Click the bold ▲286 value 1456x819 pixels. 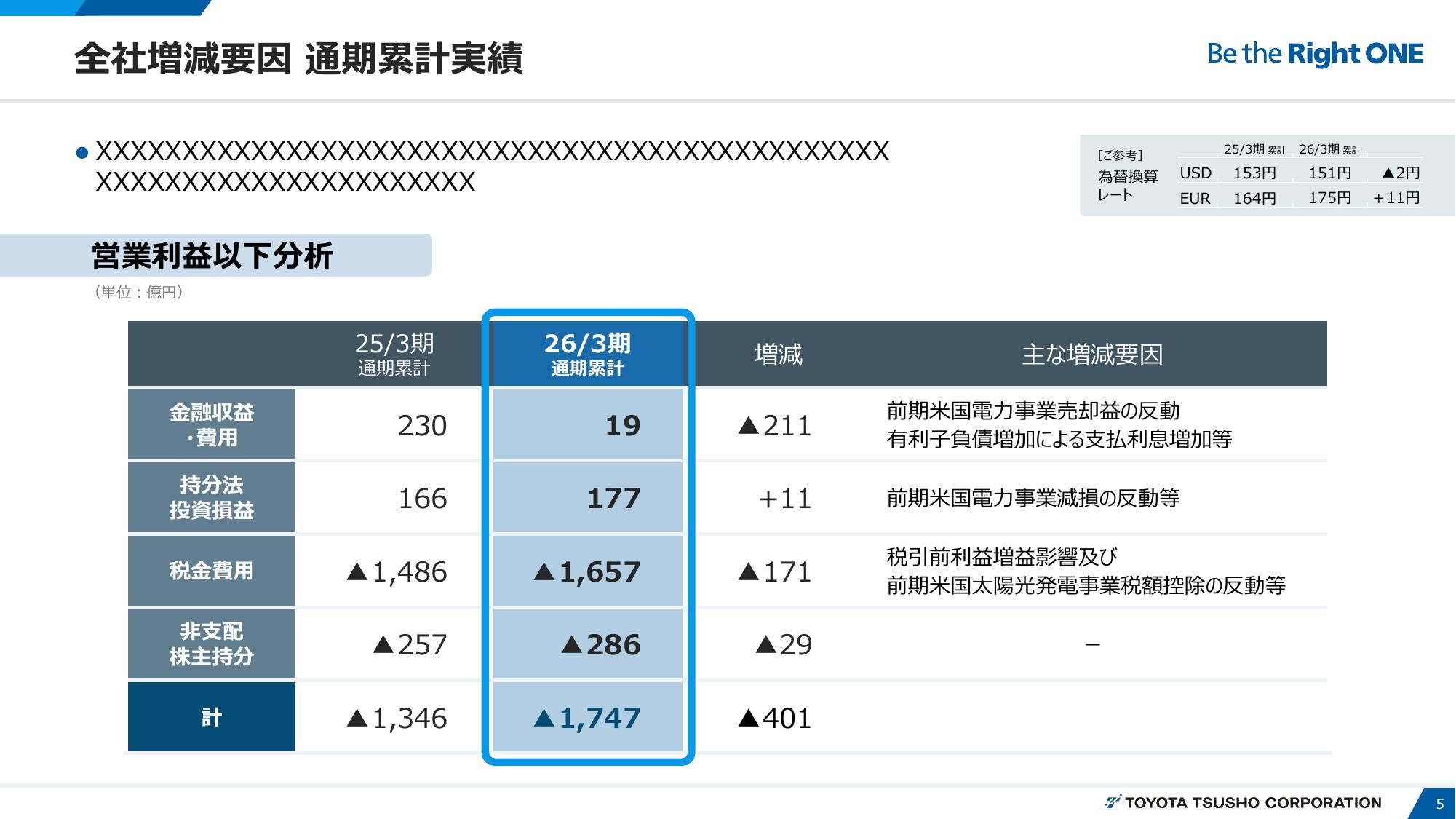coord(601,645)
